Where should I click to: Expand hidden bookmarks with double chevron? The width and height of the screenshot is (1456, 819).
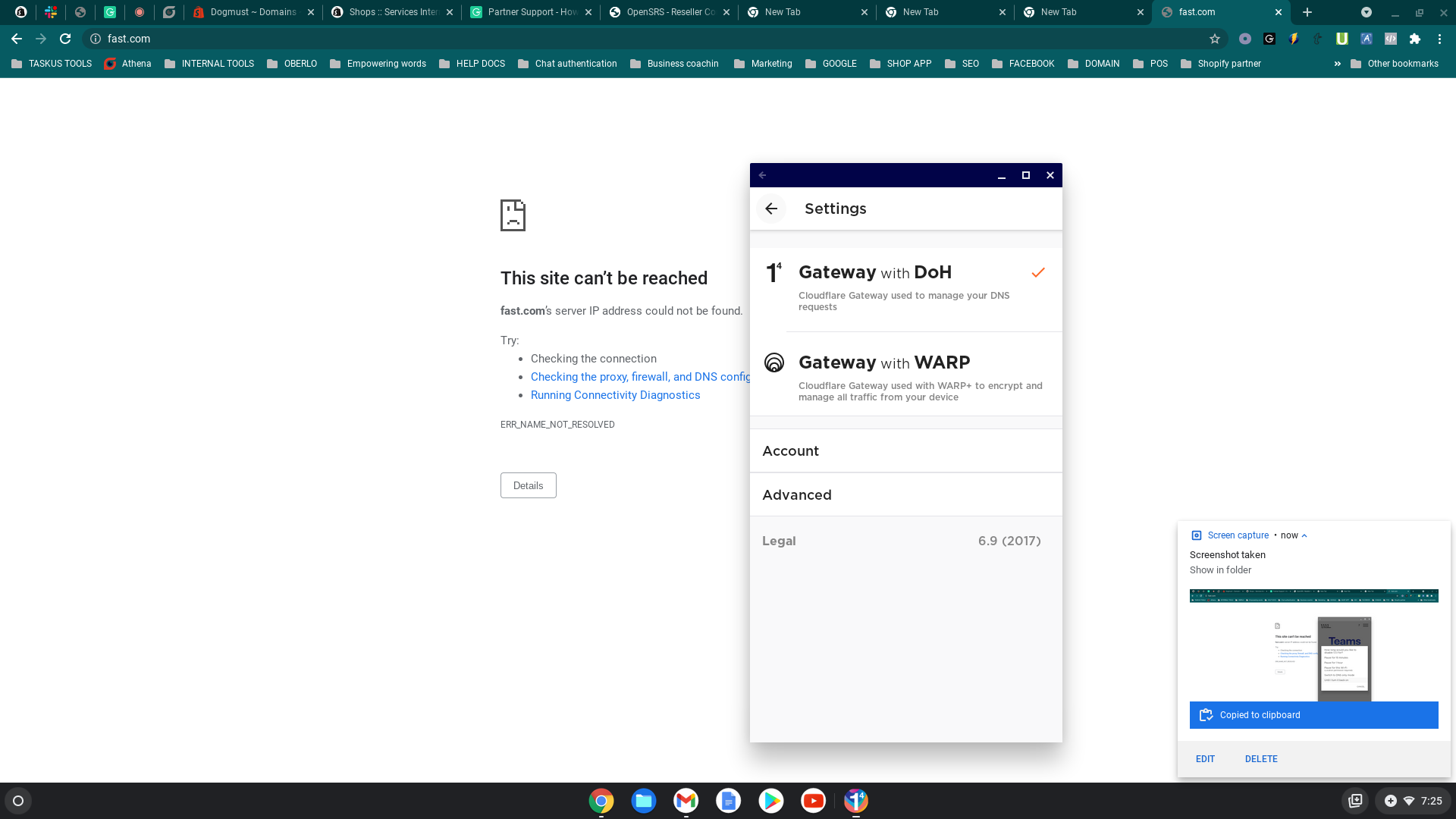[1337, 64]
